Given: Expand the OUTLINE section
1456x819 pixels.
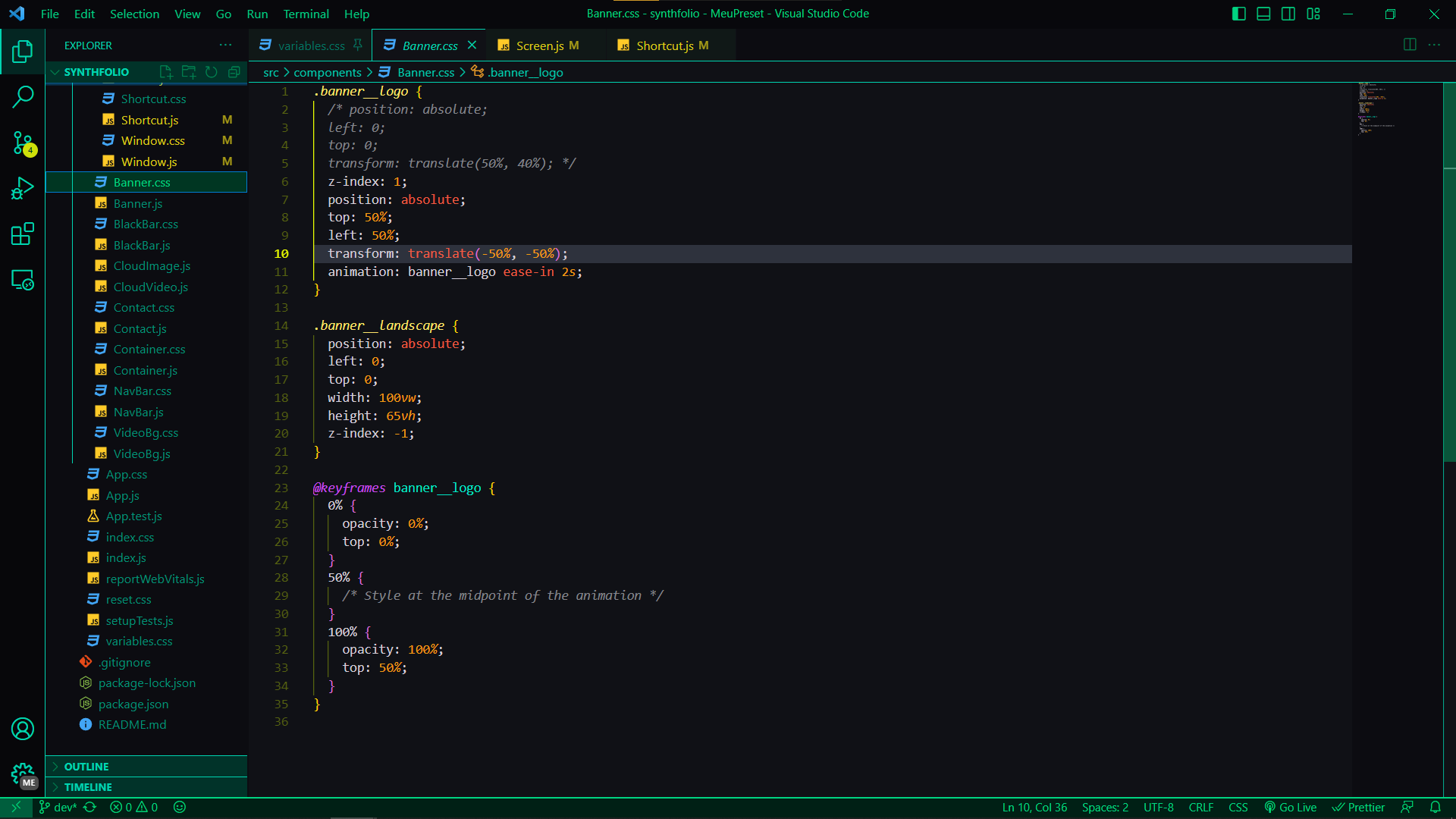Looking at the screenshot, I should pos(86,767).
